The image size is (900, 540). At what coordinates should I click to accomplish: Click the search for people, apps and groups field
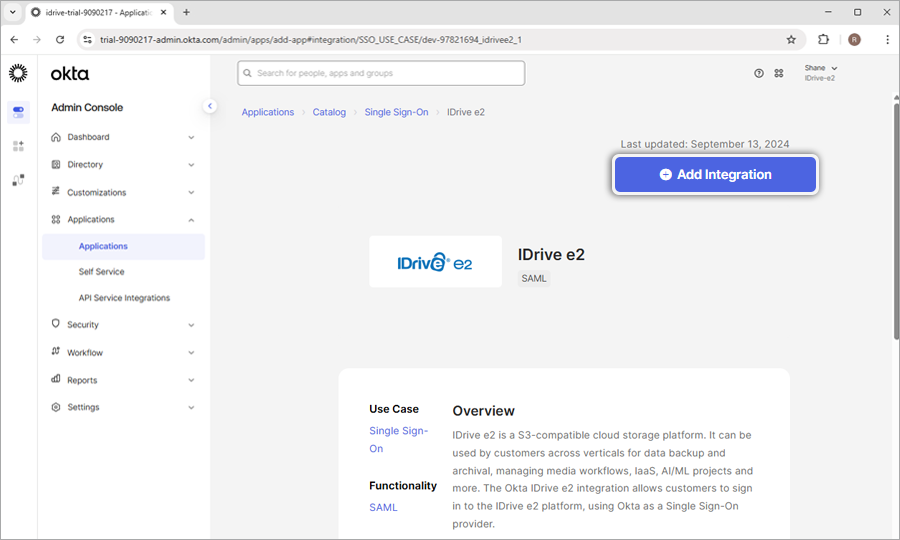(x=381, y=73)
